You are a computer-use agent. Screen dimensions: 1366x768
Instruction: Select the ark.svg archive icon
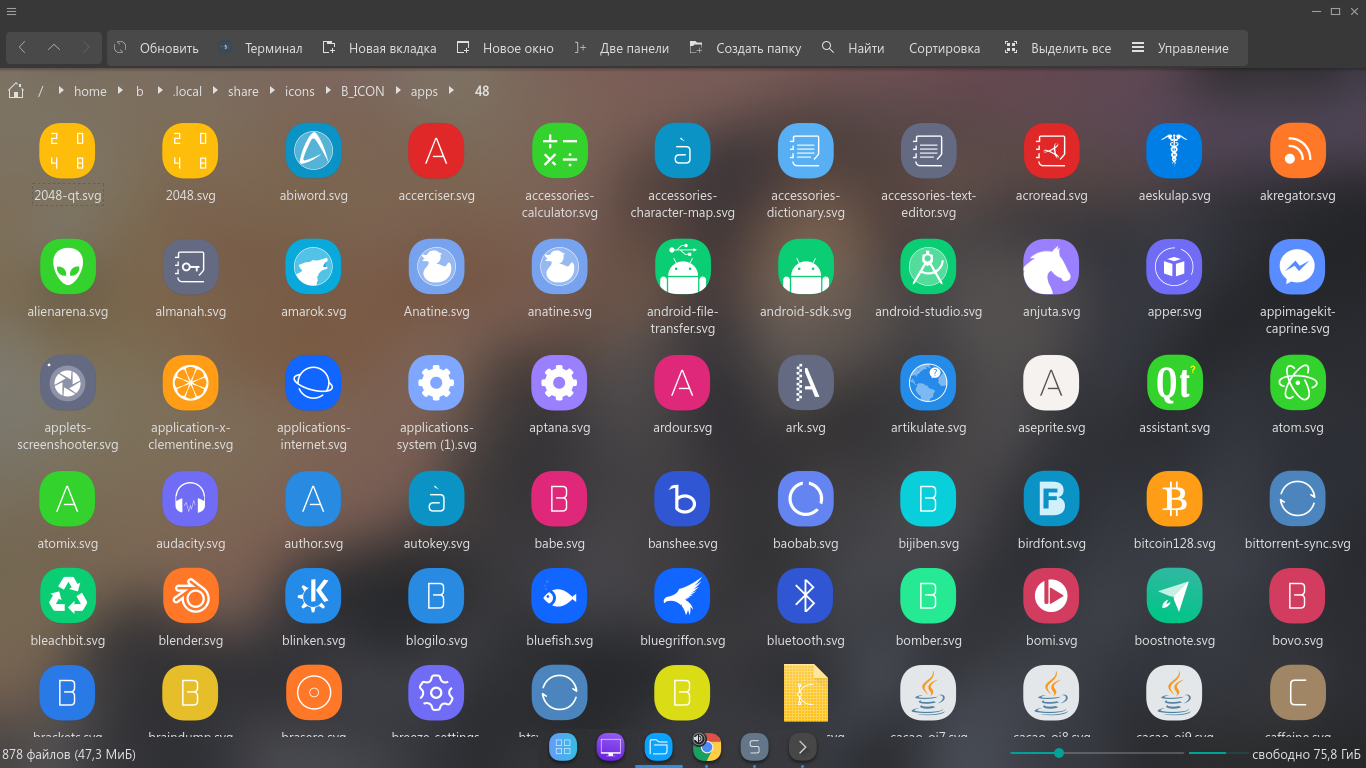806,383
